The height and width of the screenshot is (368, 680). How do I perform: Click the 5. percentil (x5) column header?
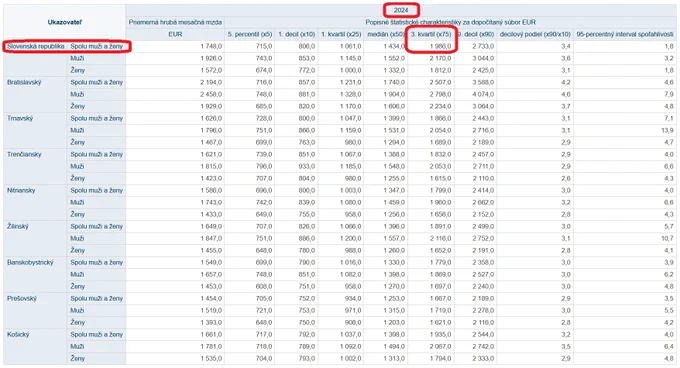(x=250, y=34)
